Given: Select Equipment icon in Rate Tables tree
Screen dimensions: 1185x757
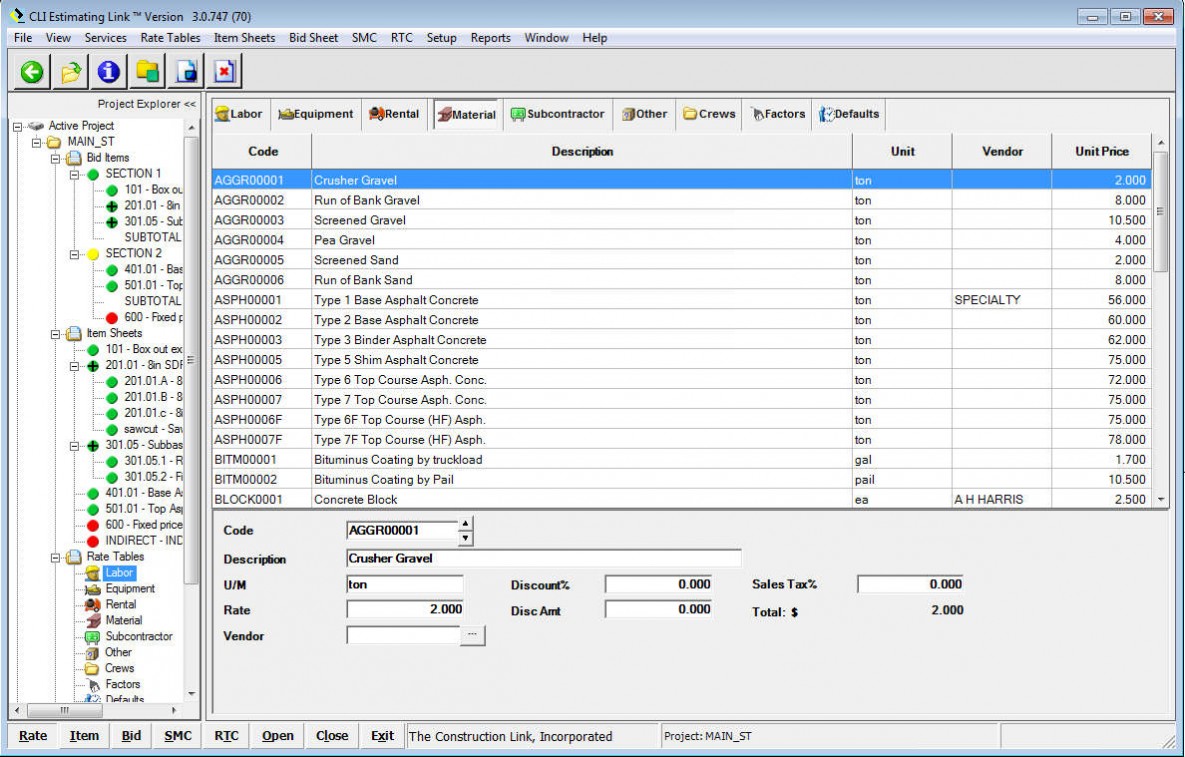Looking at the screenshot, I should click(92, 589).
